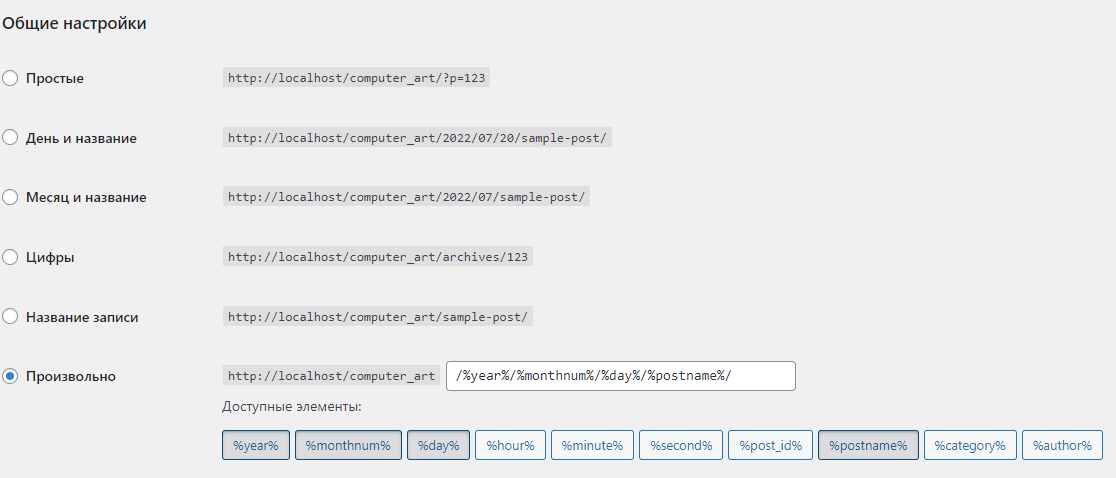Image resolution: width=1116 pixels, height=478 pixels.
Task: Toggle the %day% tag button
Action: (x=438, y=445)
